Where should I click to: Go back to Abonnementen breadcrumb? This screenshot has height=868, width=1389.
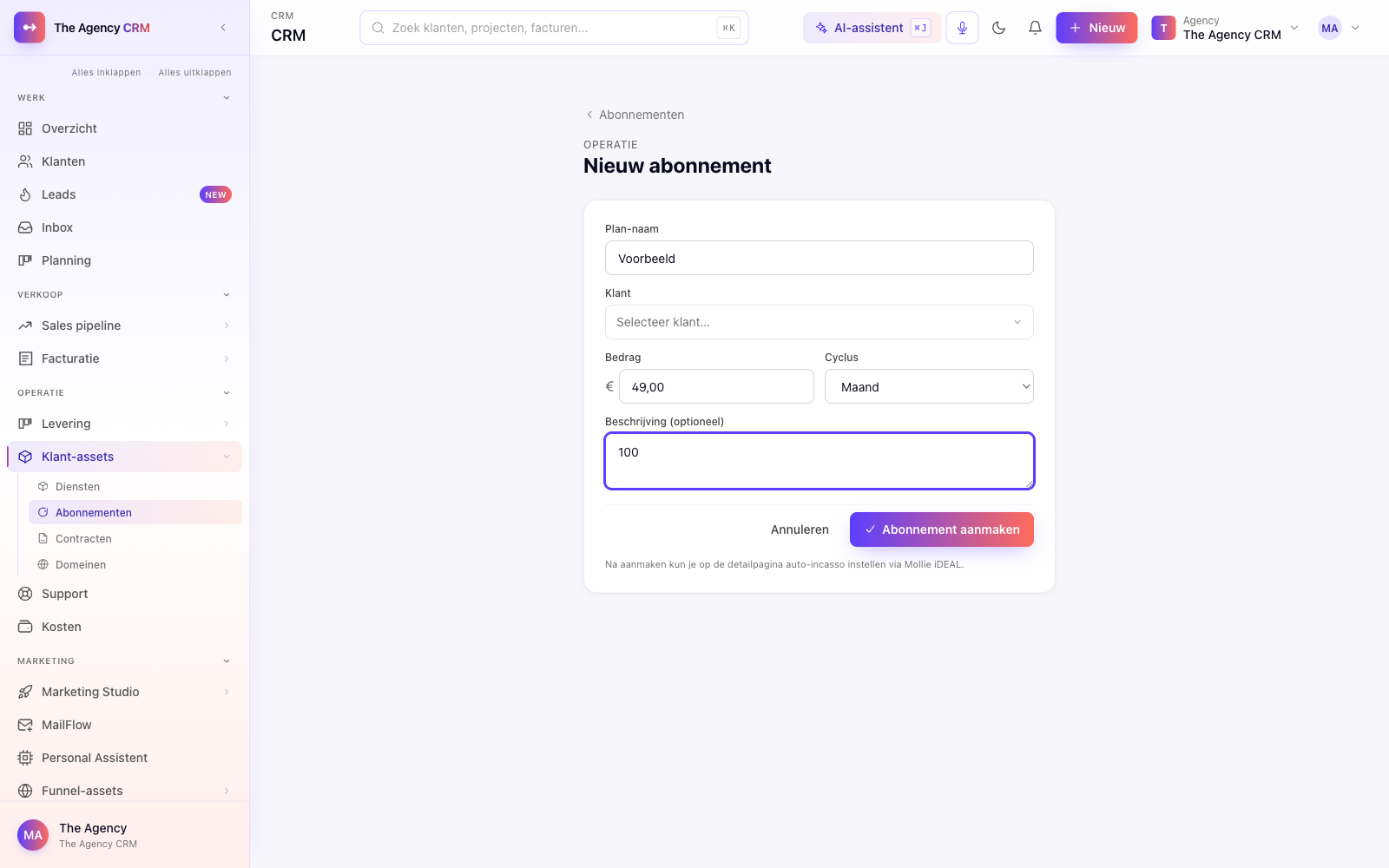coord(635,115)
